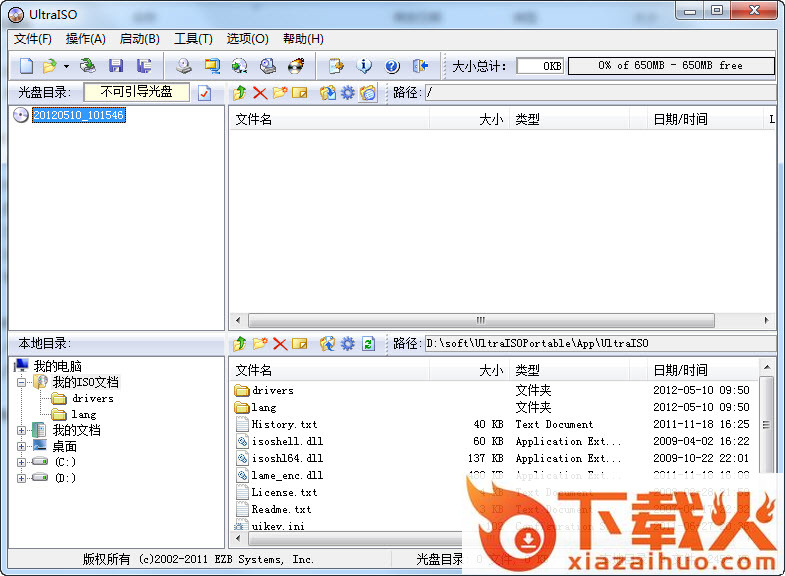The height and width of the screenshot is (576, 785).
Task: Click the image info icon
Action: tap(364, 66)
